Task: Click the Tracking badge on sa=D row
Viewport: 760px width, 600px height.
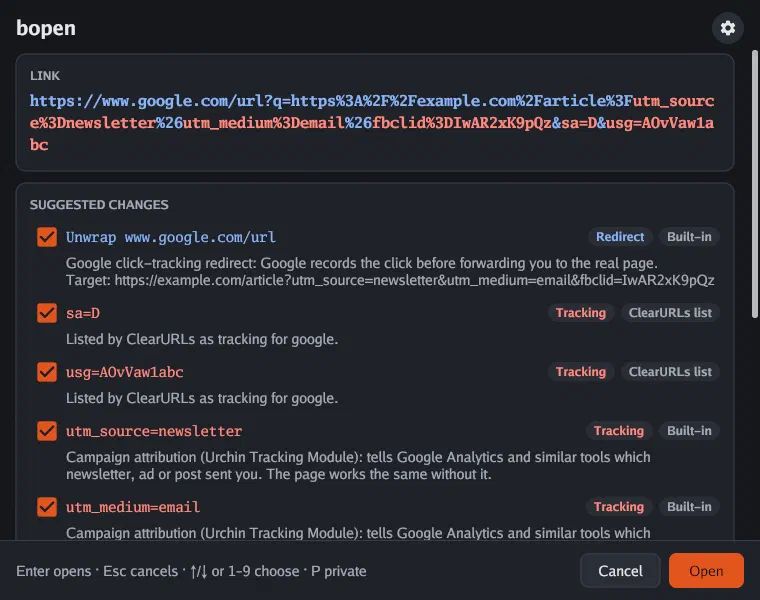Action: point(581,313)
